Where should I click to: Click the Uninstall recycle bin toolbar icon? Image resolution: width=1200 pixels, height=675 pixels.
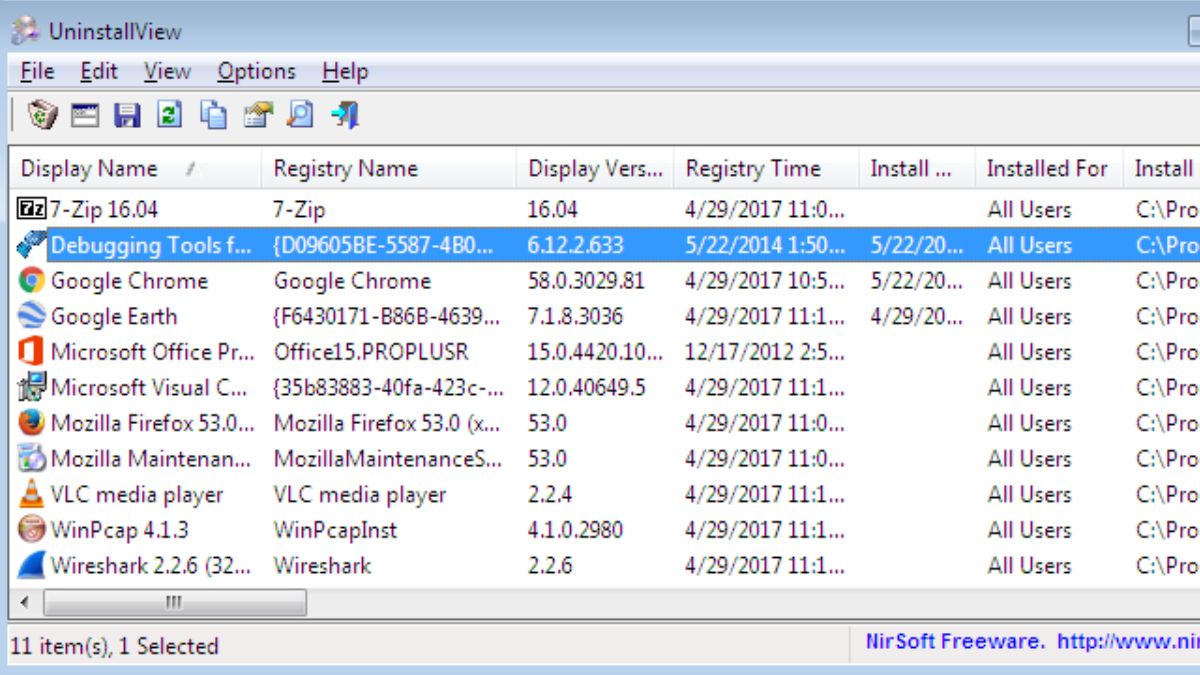click(x=42, y=115)
